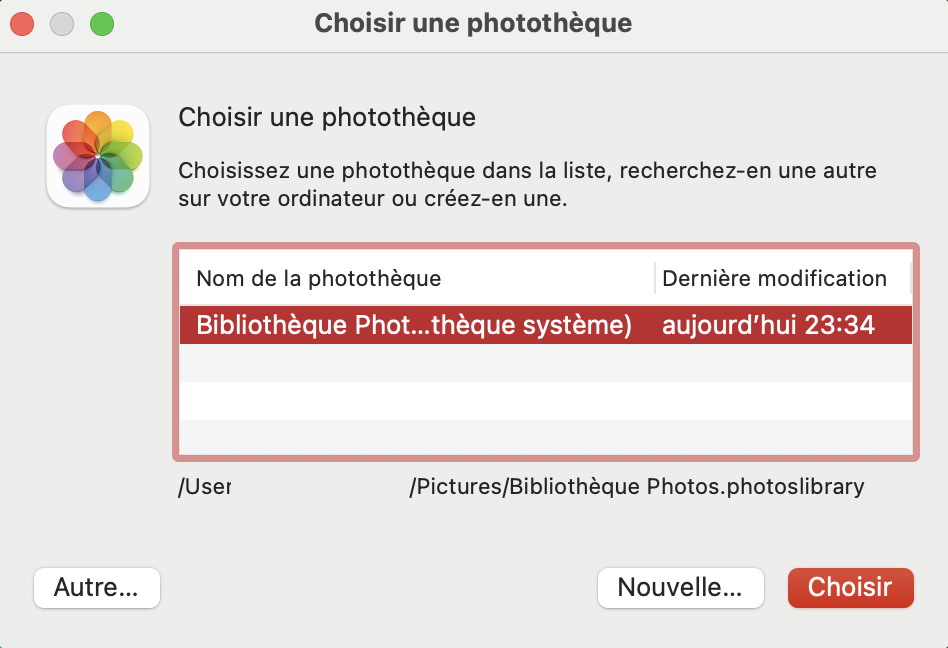The width and height of the screenshot is (948, 648).
Task: Click the divider between the two column headers
Action: [x=655, y=278]
